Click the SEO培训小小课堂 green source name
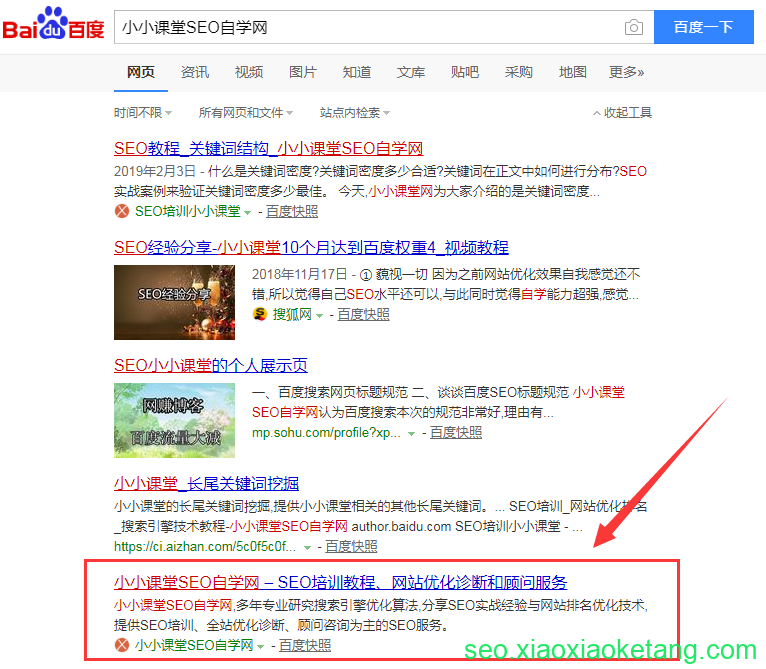 [188, 212]
